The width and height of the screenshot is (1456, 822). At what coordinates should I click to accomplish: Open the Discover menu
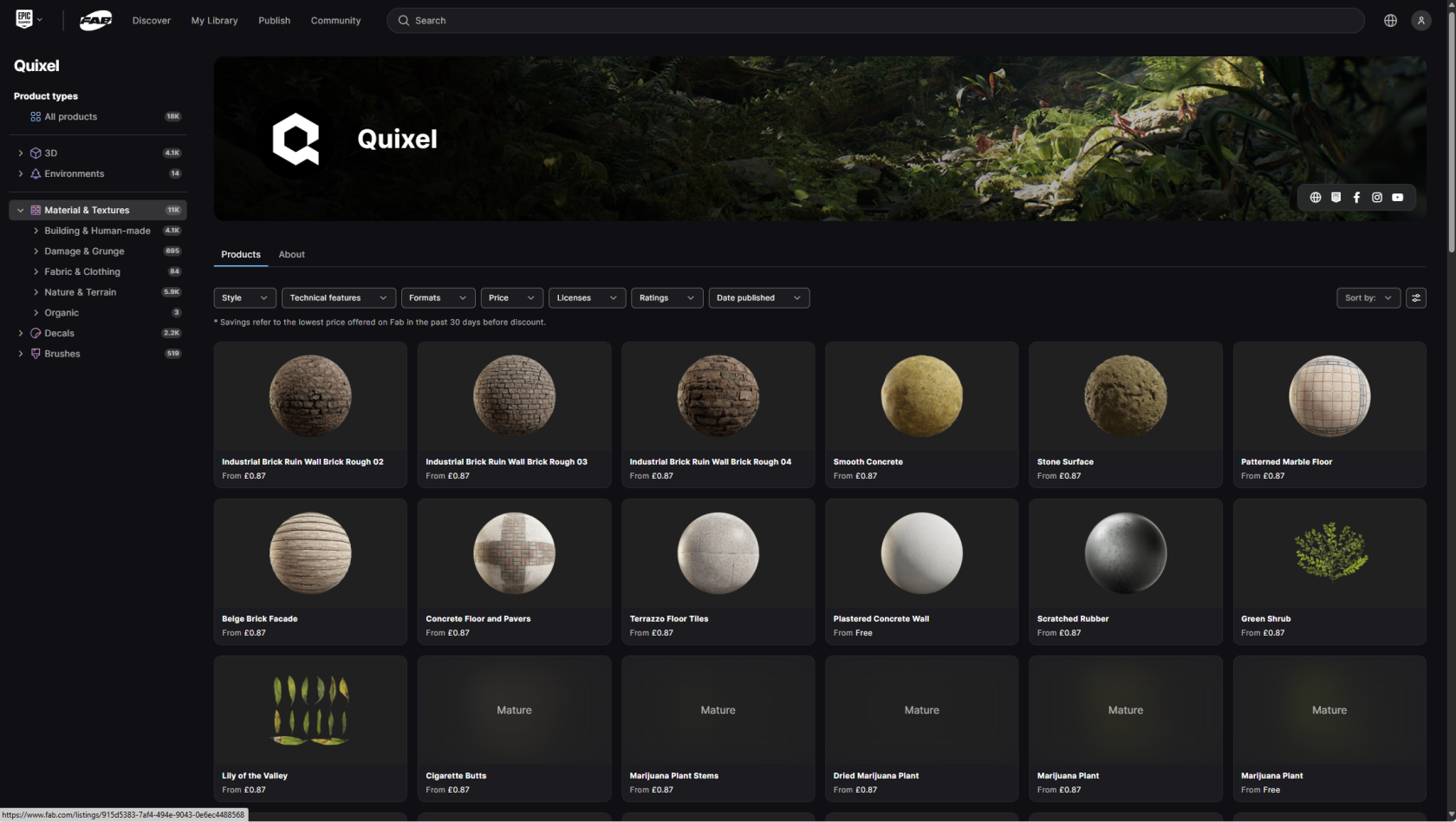tap(152, 20)
